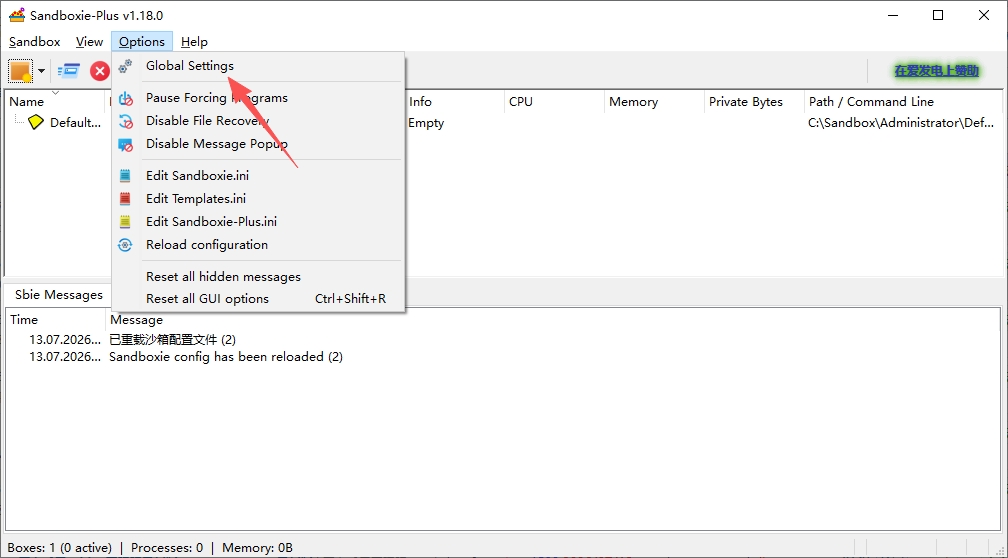Click the green Chinese sponsor link
The height and width of the screenshot is (558, 1008).
[936, 71]
